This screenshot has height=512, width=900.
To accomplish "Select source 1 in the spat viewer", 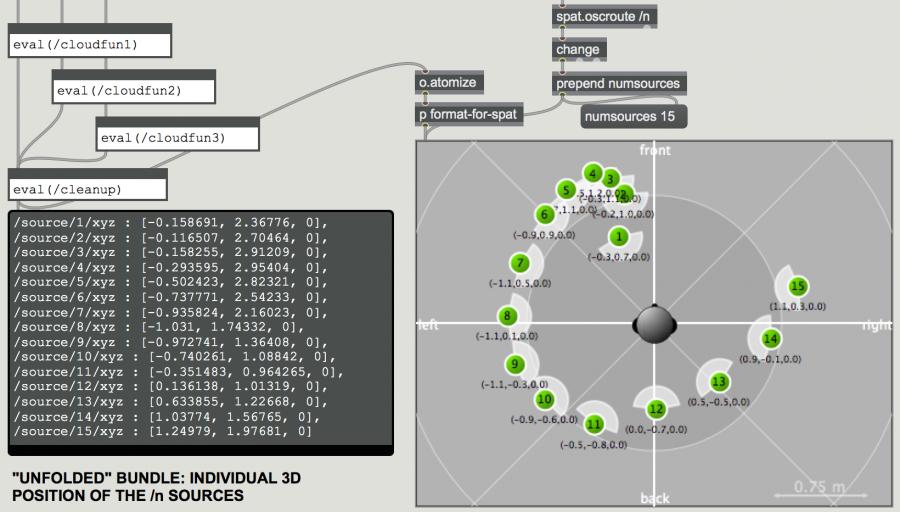I will coord(619,237).
